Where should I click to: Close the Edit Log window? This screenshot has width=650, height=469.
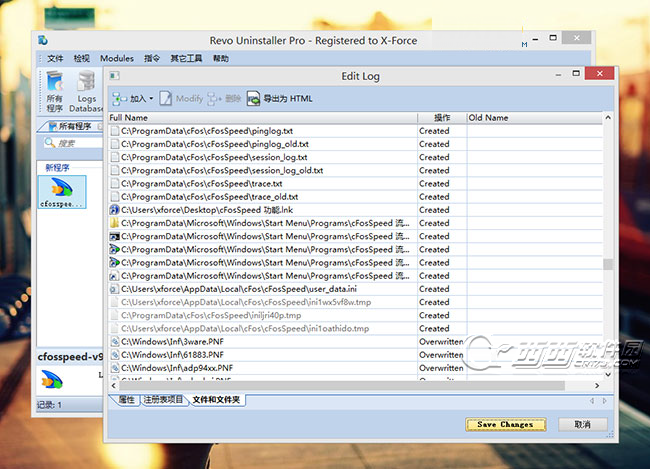pos(599,73)
